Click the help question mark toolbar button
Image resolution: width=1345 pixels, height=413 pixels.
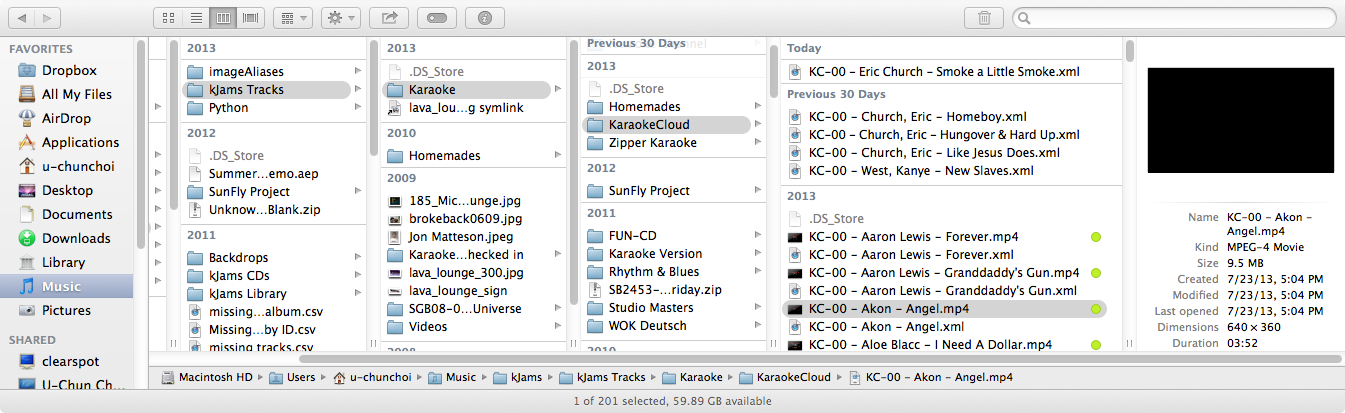pyautogui.click(x=485, y=18)
